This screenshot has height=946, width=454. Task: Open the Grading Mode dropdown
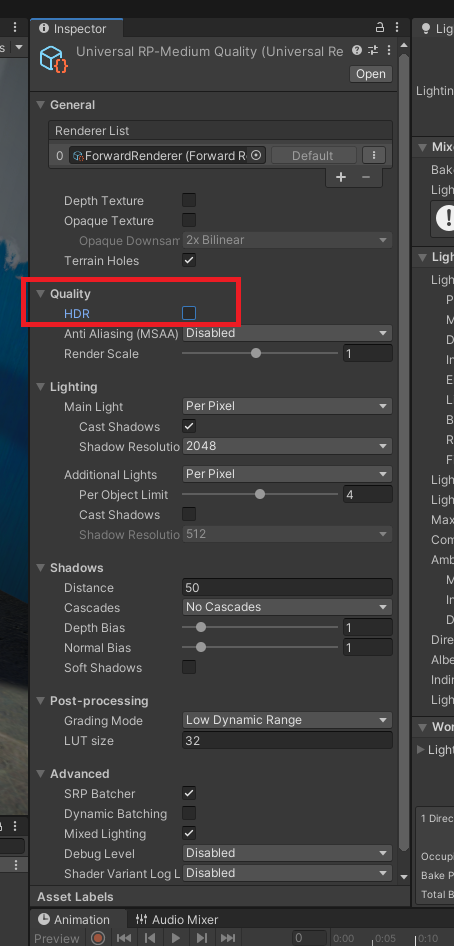[x=287, y=720]
